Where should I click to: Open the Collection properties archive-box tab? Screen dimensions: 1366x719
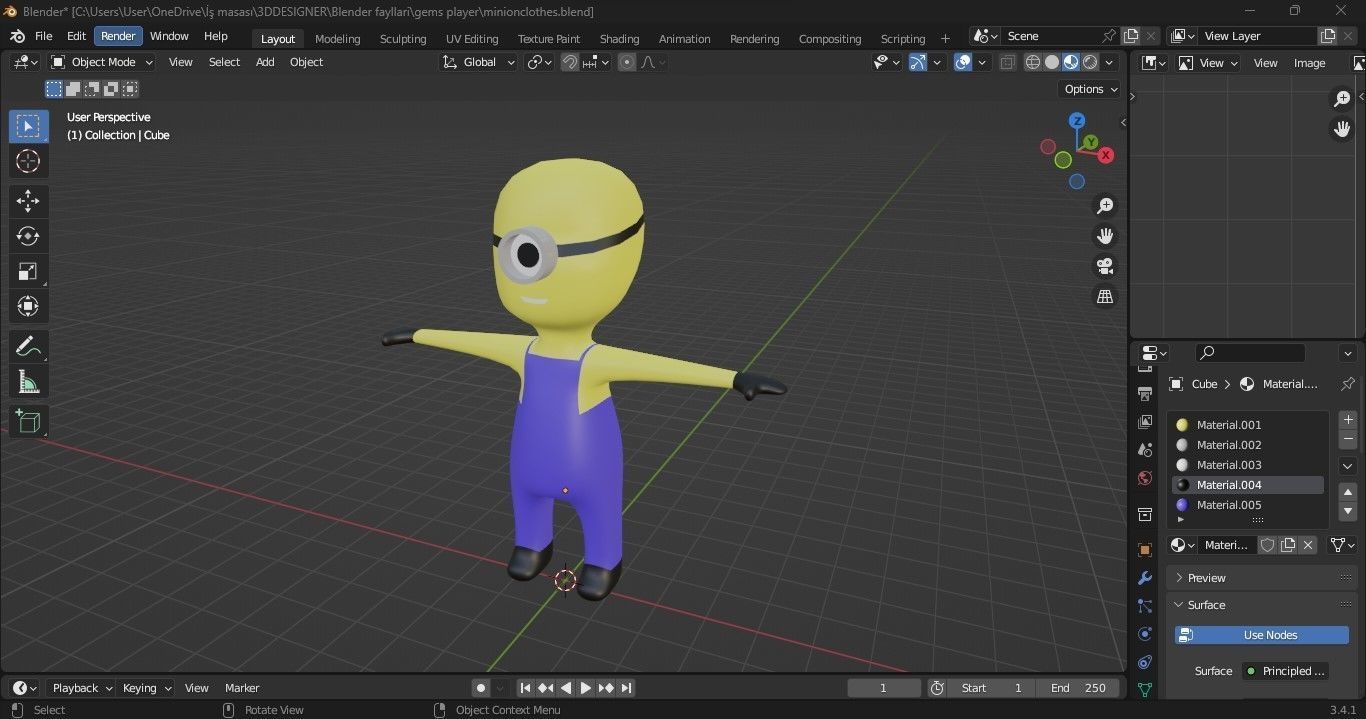tap(1145, 514)
